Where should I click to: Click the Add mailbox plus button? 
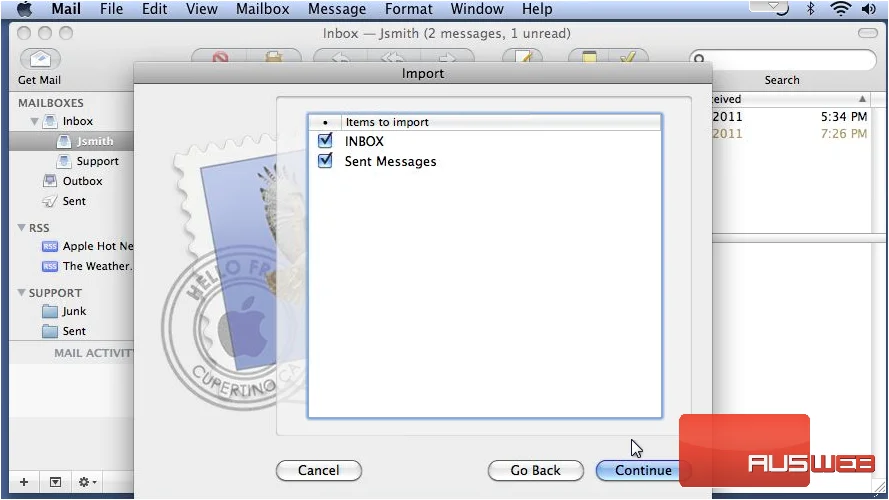pyautogui.click(x=24, y=482)
